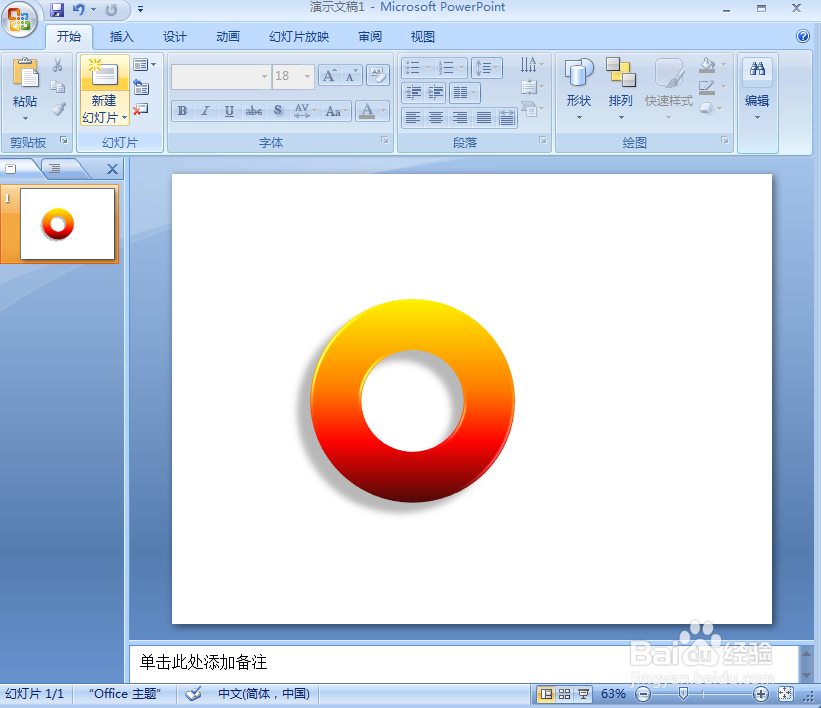Image resolution: width=821 pixels, height=708 pixels.
Task: Convert text to SmartArt graphic
Action: 532,109
